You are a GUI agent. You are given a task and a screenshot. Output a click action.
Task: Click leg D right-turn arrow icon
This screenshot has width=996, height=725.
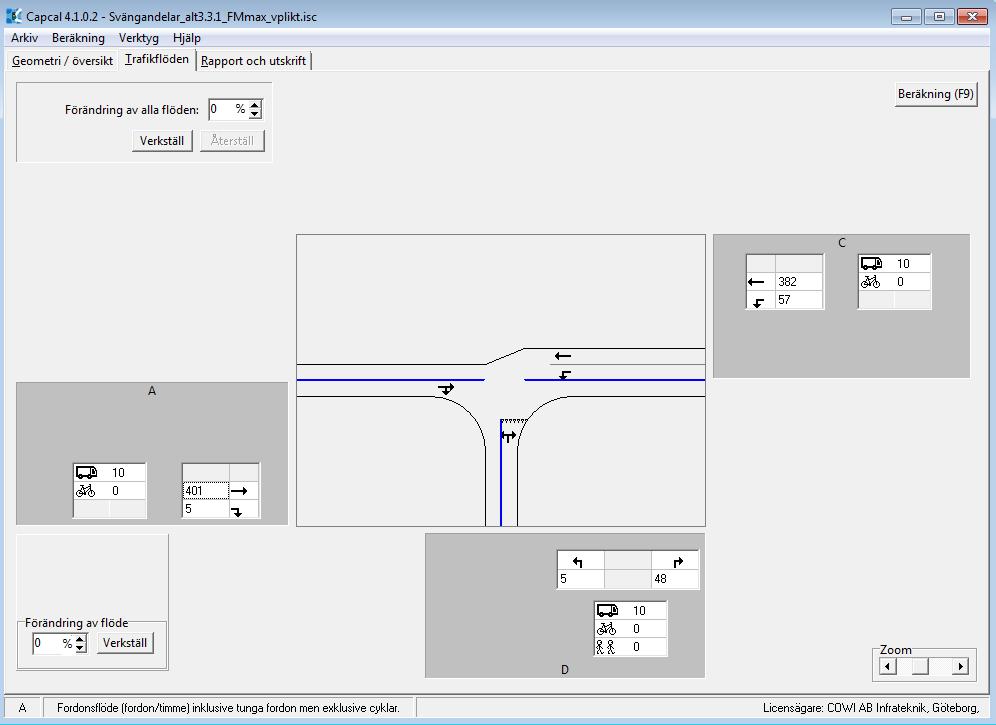click(x=678, y=562)
